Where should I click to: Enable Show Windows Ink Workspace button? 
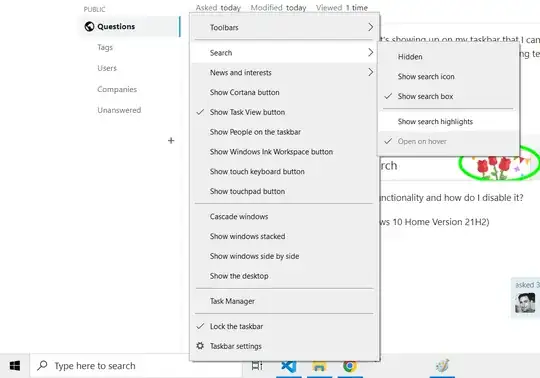click(285, 152)
